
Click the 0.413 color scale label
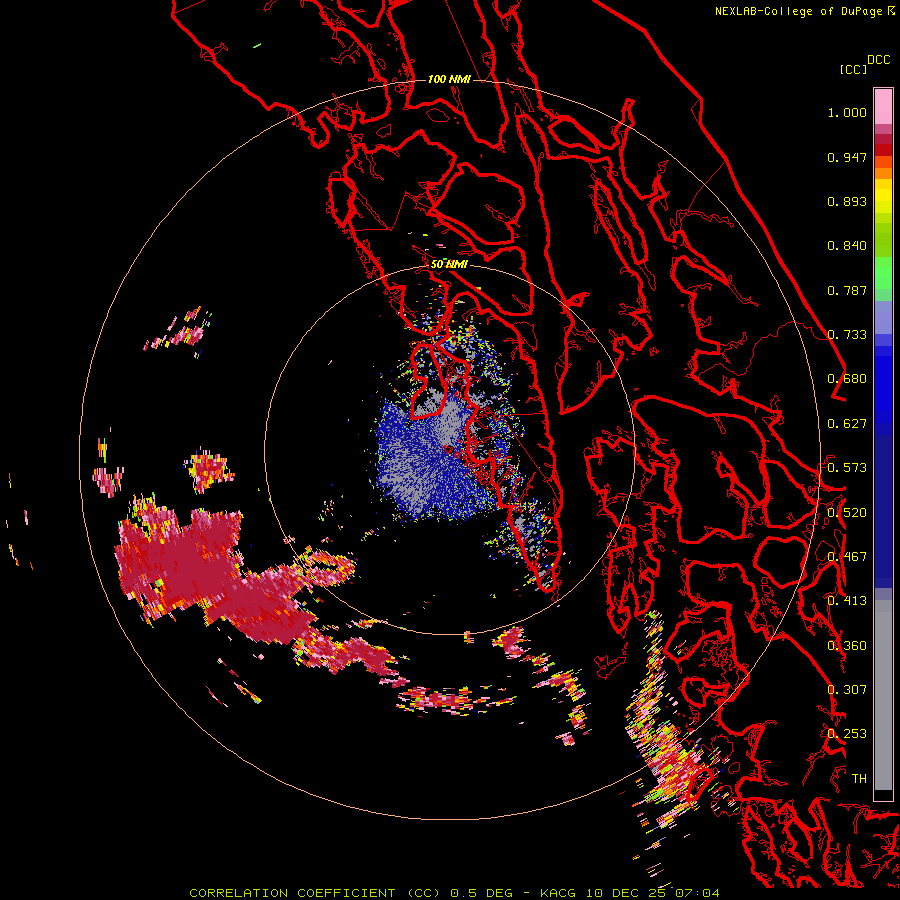tap(847, 601)
